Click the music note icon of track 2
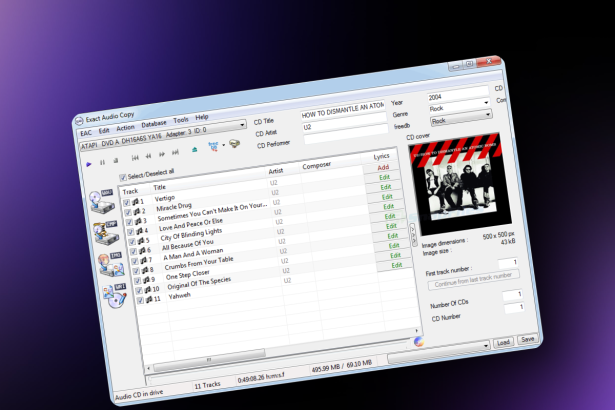 click(137, 211)
